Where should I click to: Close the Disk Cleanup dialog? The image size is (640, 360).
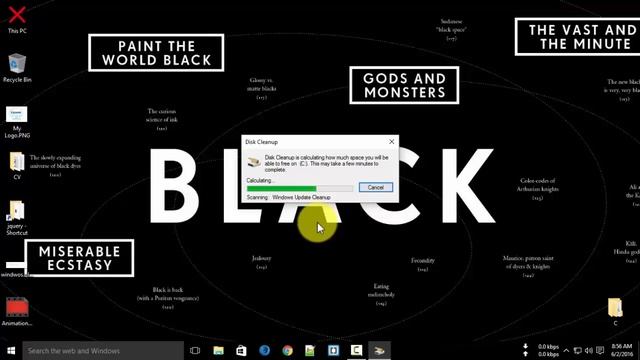pos(391,142)
